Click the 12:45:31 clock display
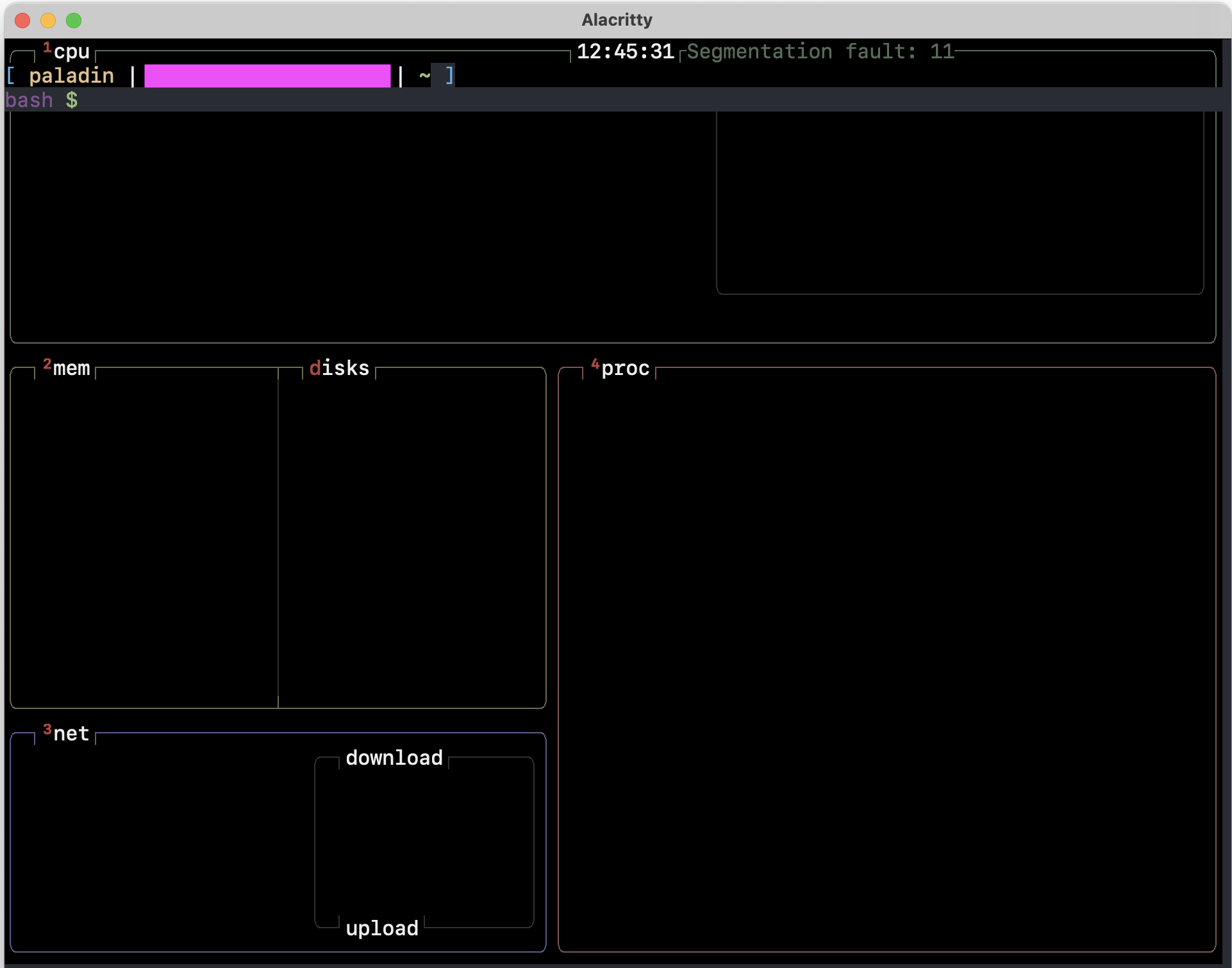The width and height of the screenshot is (1232, 968). click(x=625, y=52)
